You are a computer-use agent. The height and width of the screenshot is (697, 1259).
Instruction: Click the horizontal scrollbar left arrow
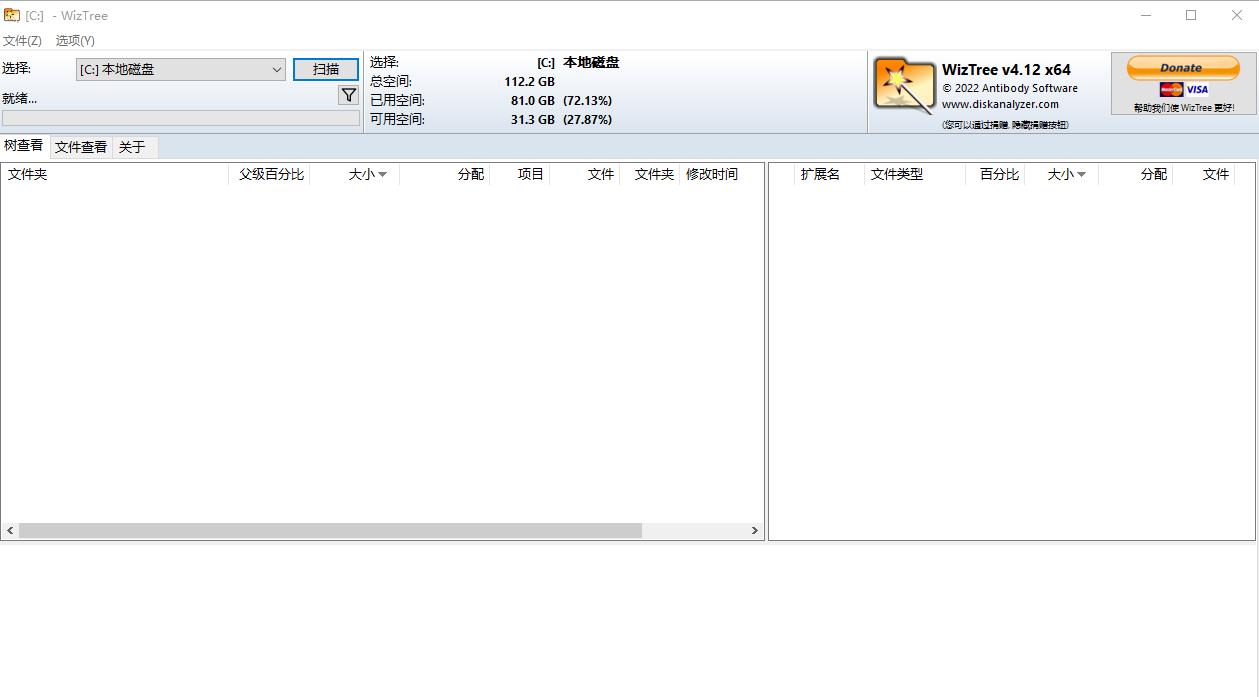pyautogui.click(x=10, y=531)
